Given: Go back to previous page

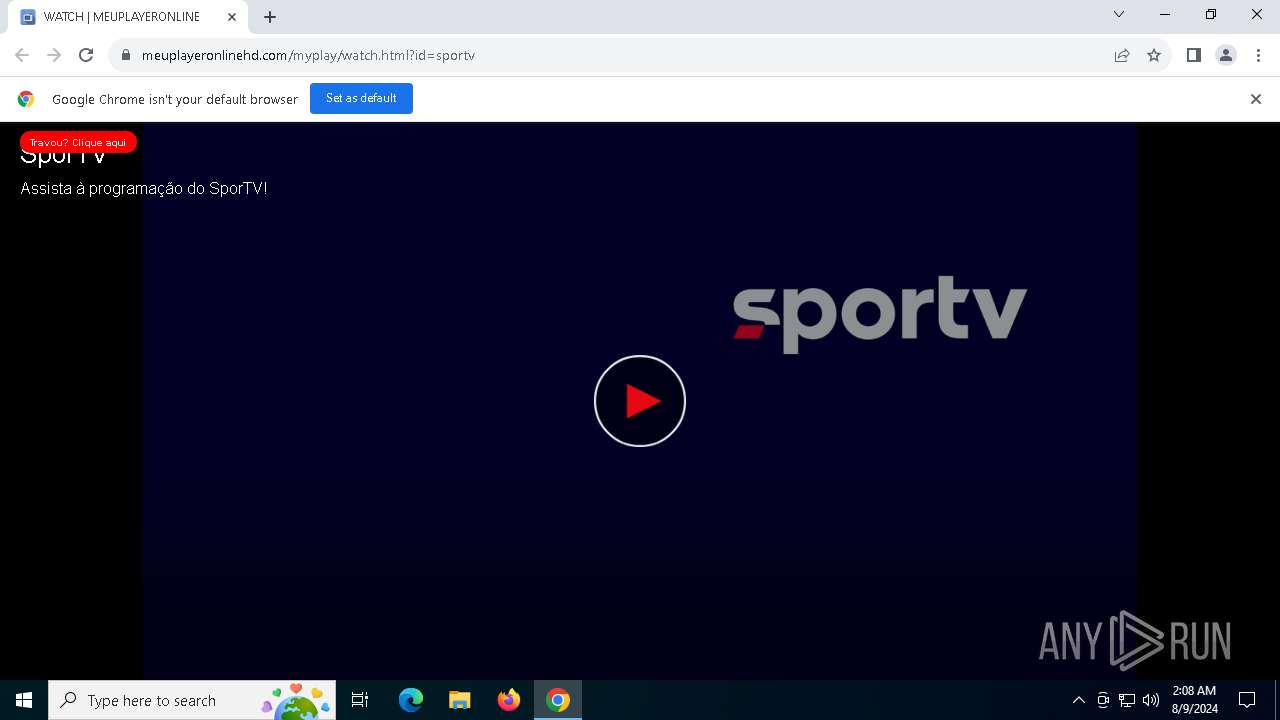Looking at the screenshot, I should 22,55.
